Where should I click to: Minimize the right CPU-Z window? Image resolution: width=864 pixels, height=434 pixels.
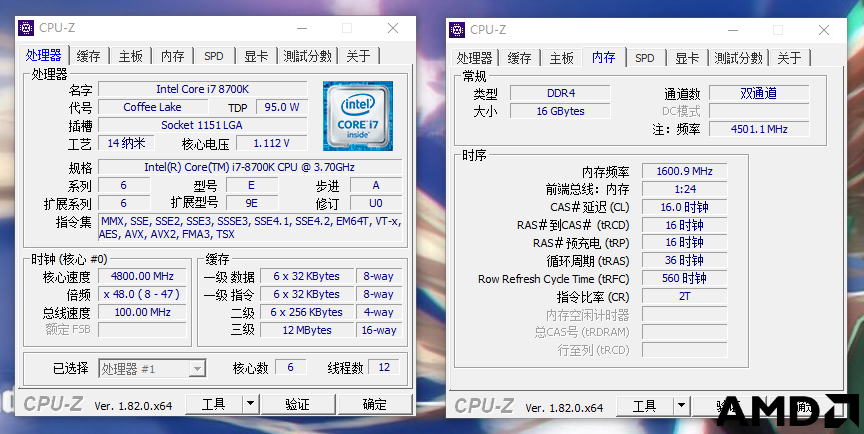coord(733,30)
